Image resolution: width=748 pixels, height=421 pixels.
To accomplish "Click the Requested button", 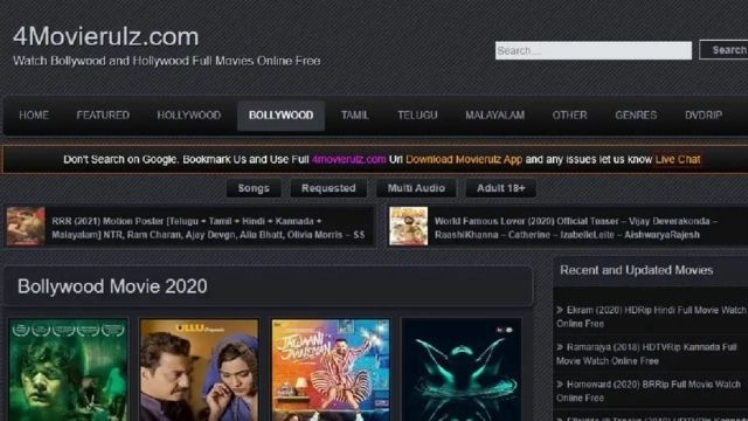I will pos(328,188).
